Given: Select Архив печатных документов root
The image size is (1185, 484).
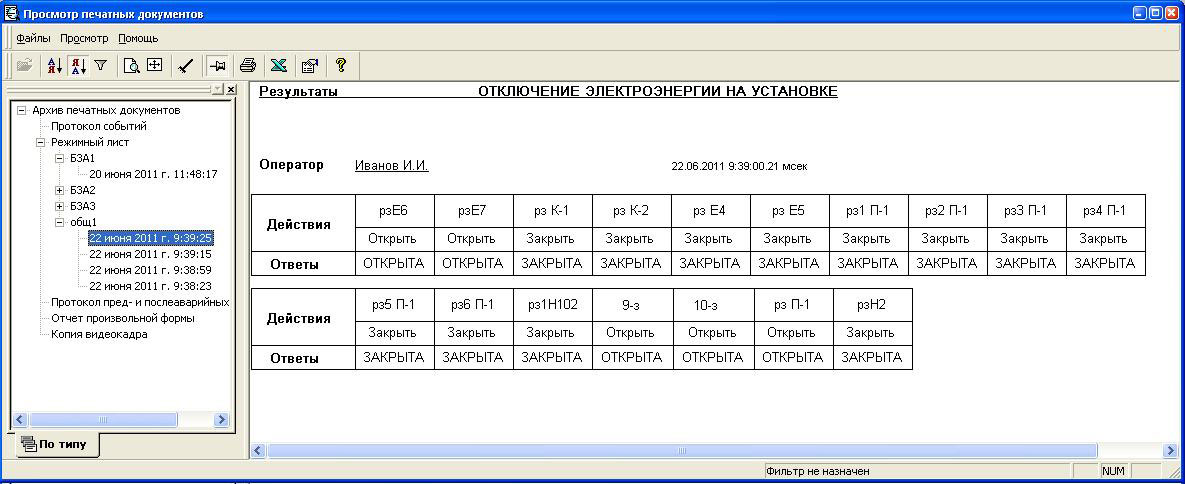Looking at the screenshot, I should (106, 110).
